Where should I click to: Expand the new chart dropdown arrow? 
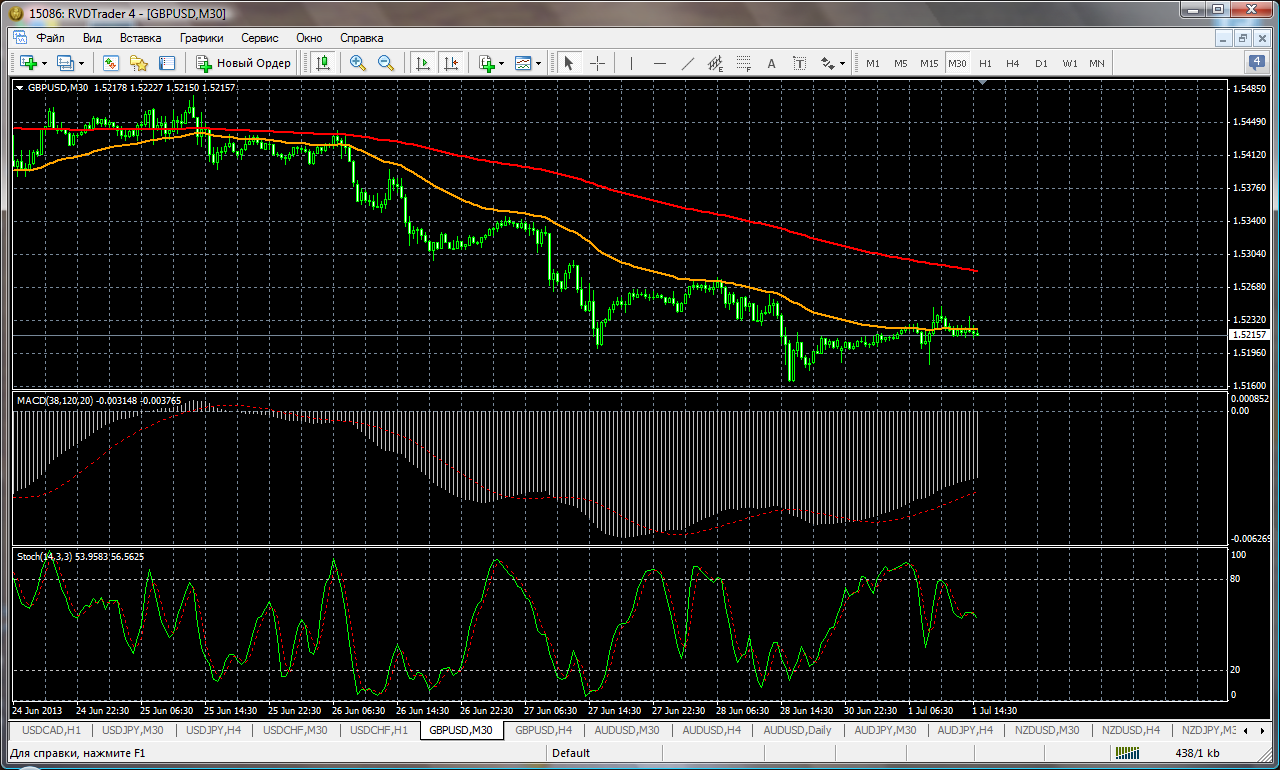pyautogui.click(x=44, y=63)
